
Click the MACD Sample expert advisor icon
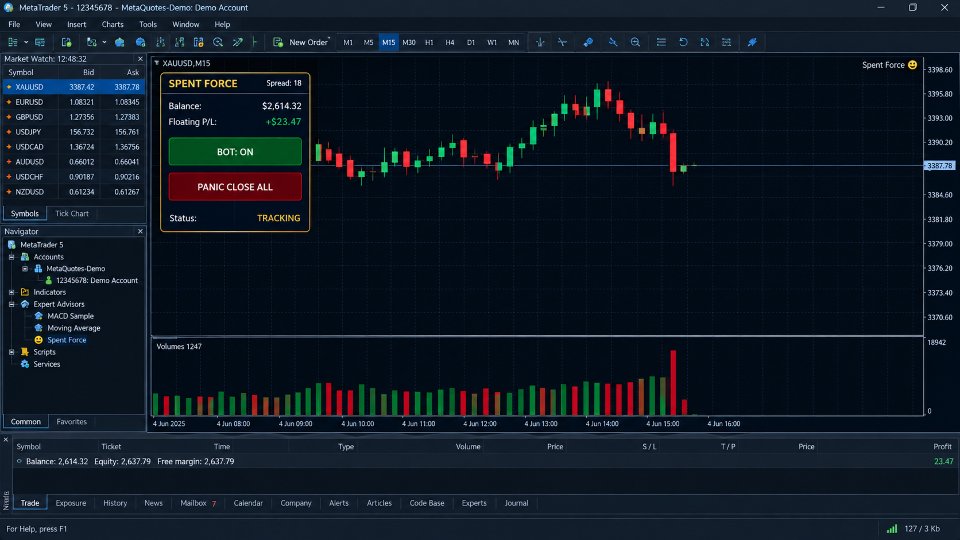[x=38, y=316]
